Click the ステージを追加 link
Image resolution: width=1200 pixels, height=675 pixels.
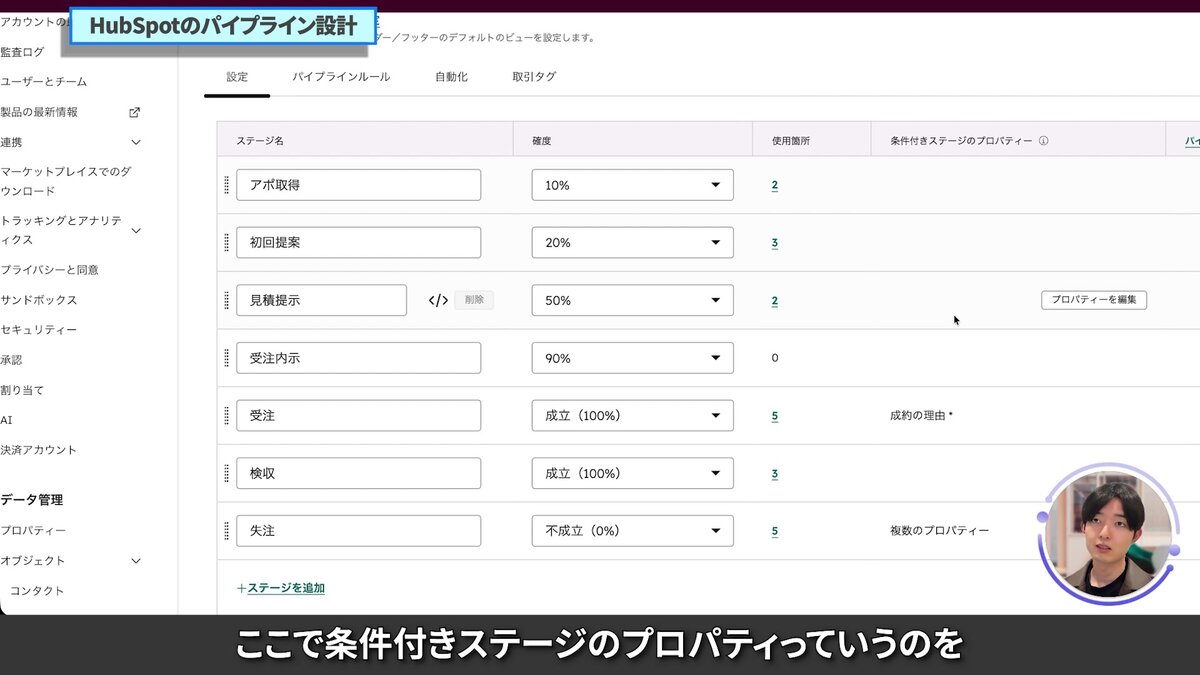(285, 588)
